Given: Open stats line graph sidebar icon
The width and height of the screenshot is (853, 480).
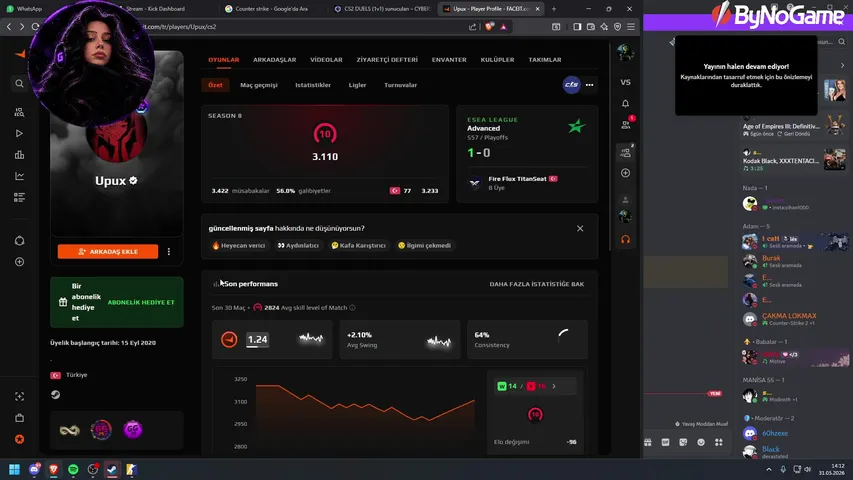Looking at the screenshot, I should pos(19,176).
